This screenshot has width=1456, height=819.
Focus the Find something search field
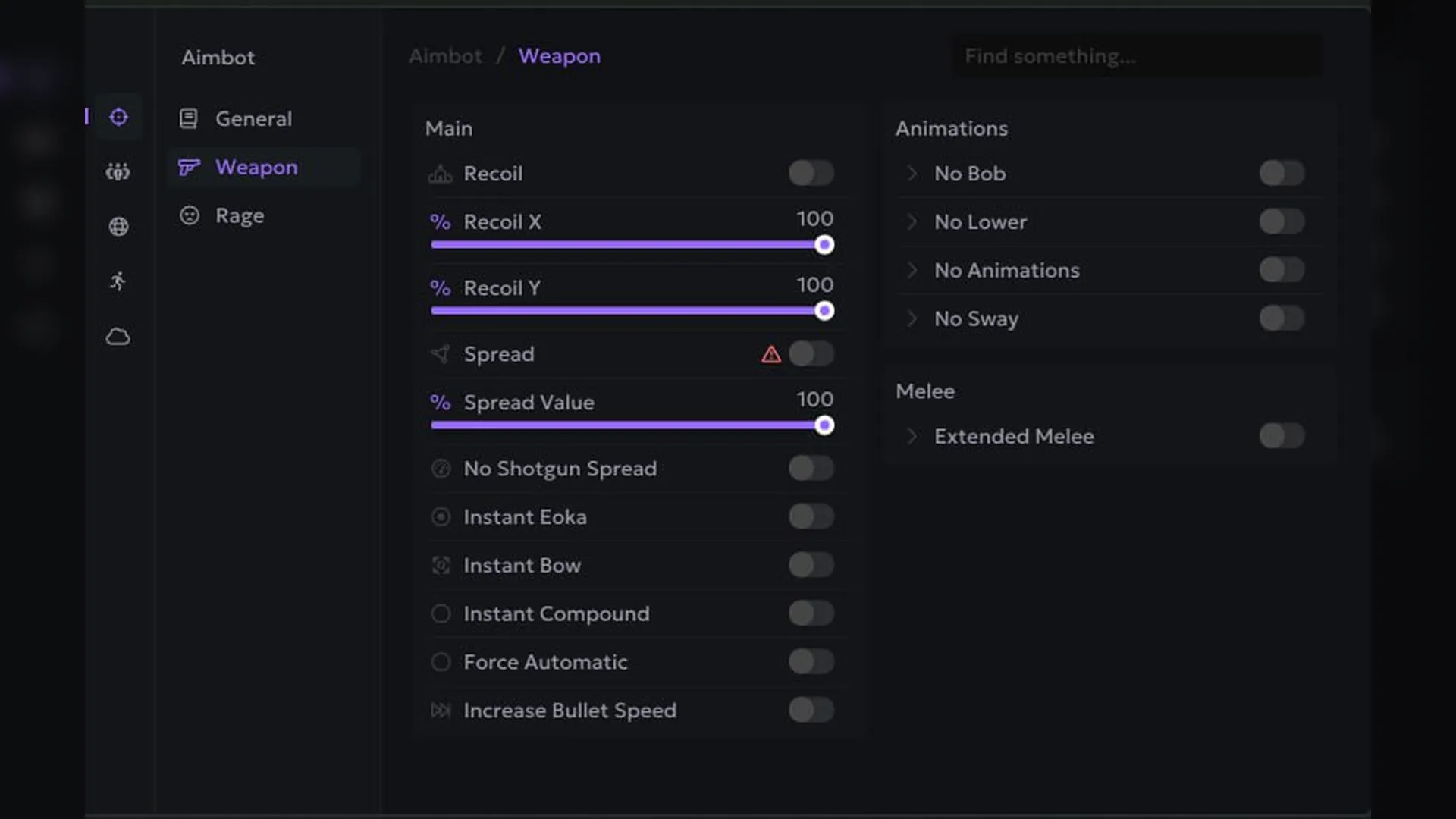[x=1137, y=56]
